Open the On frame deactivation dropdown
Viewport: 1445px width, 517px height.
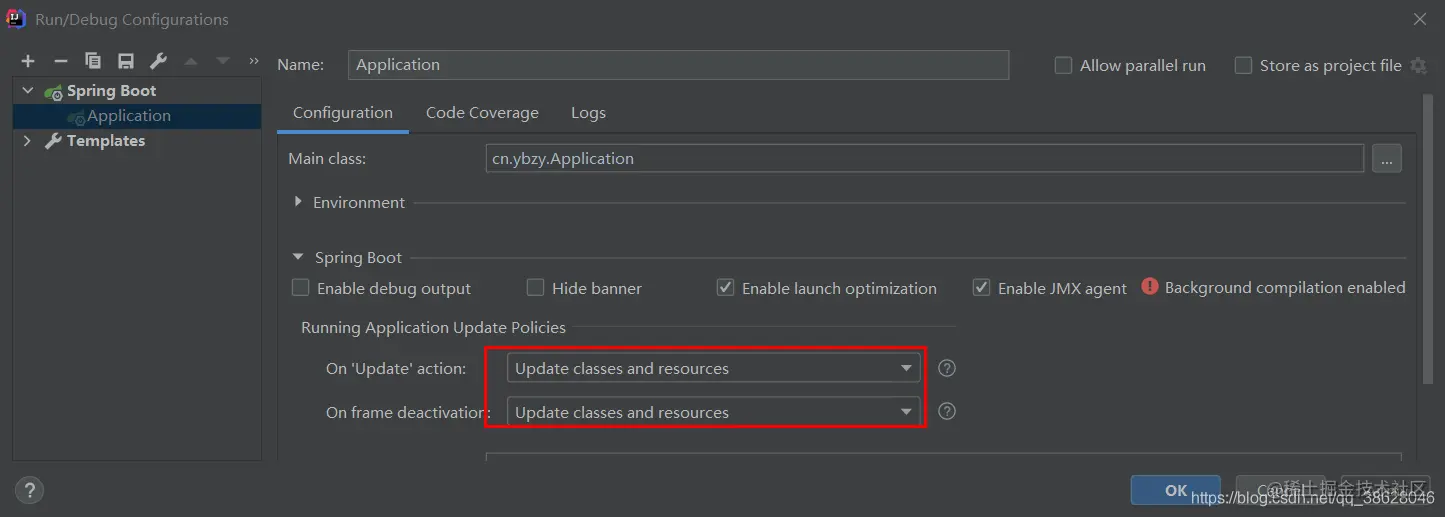(x=713, y=412)
